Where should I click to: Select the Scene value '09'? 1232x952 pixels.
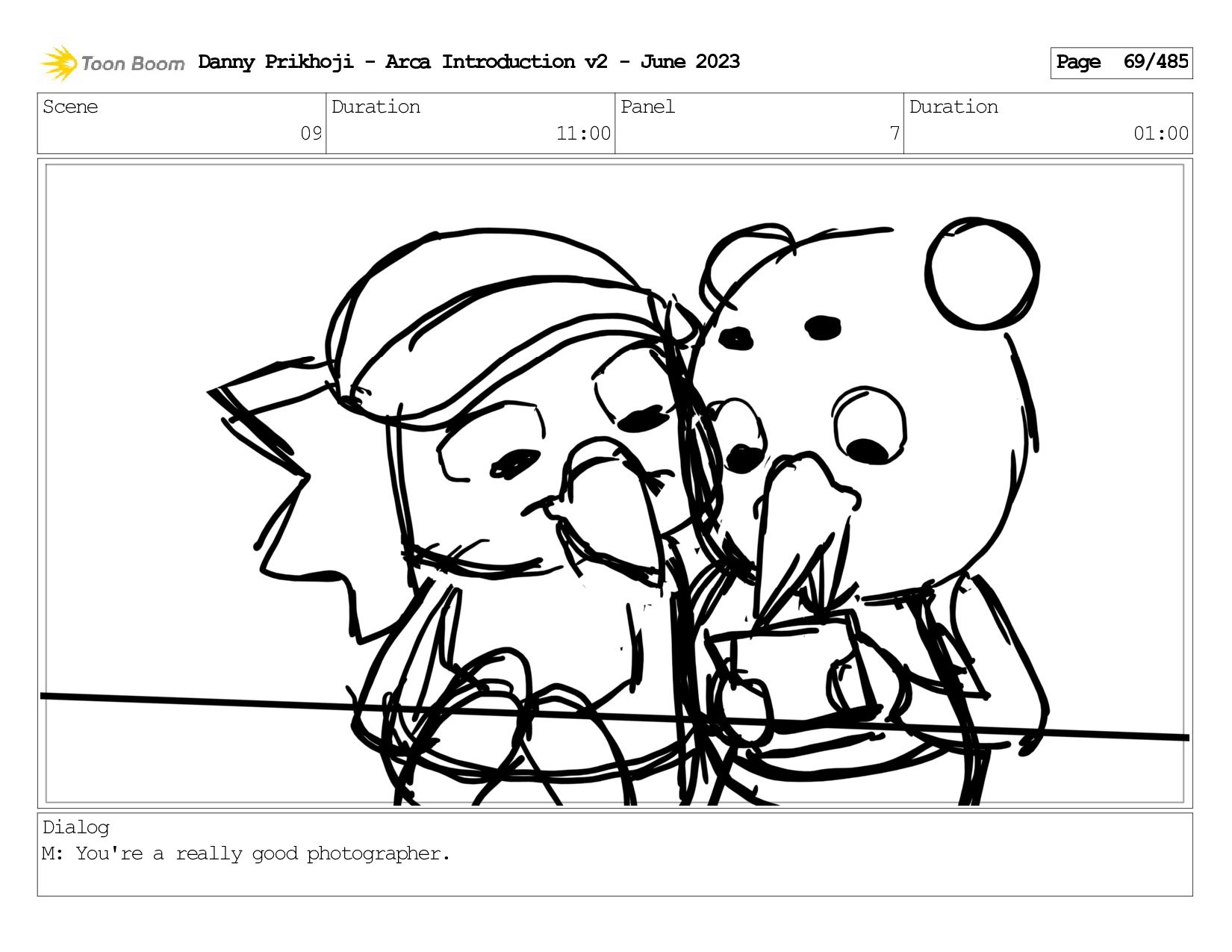point(311,134)
